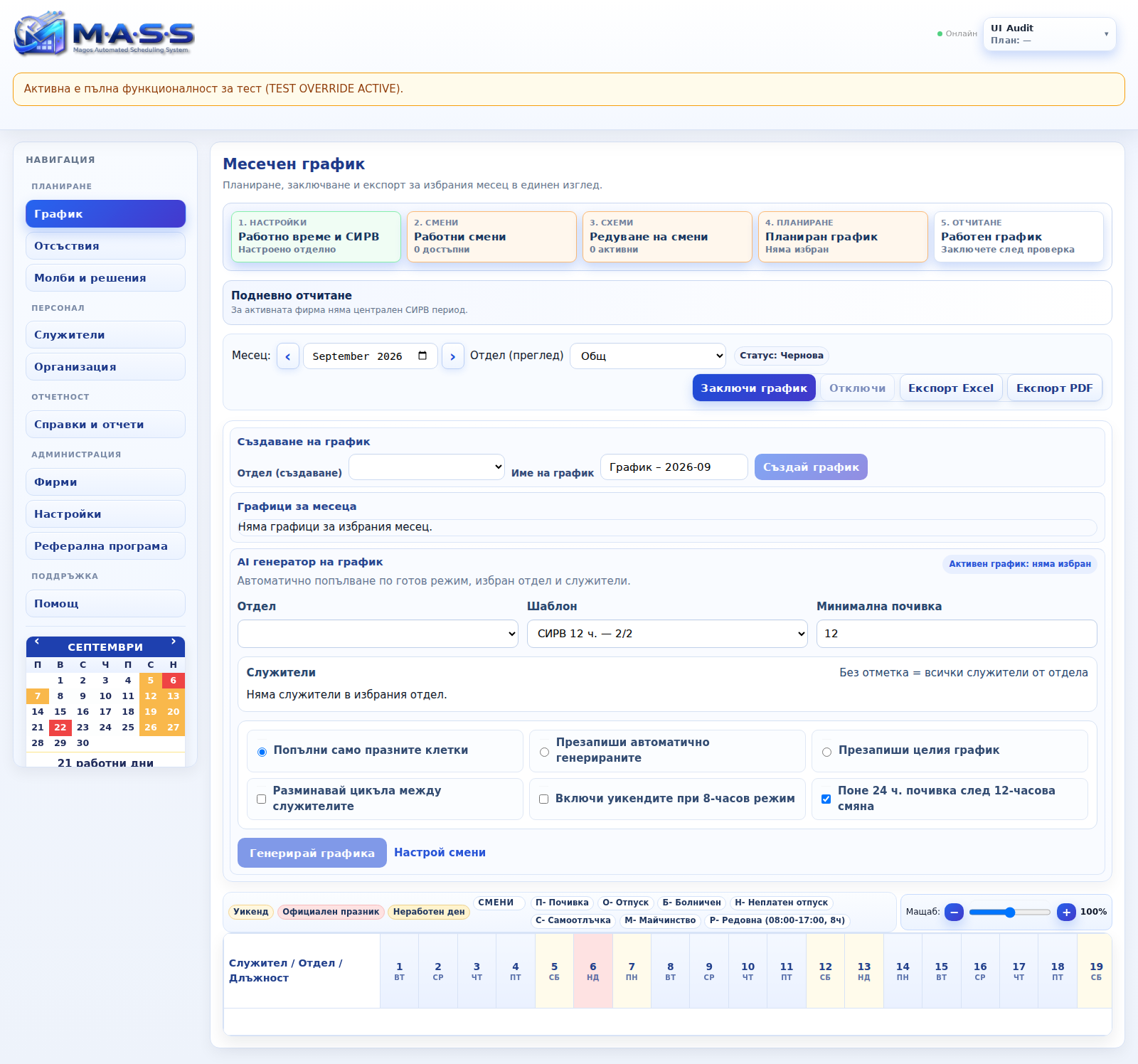Click 'Експорт PDF' button
The width and height of the screenshot is (1138, 1064).
[1055, 388]
